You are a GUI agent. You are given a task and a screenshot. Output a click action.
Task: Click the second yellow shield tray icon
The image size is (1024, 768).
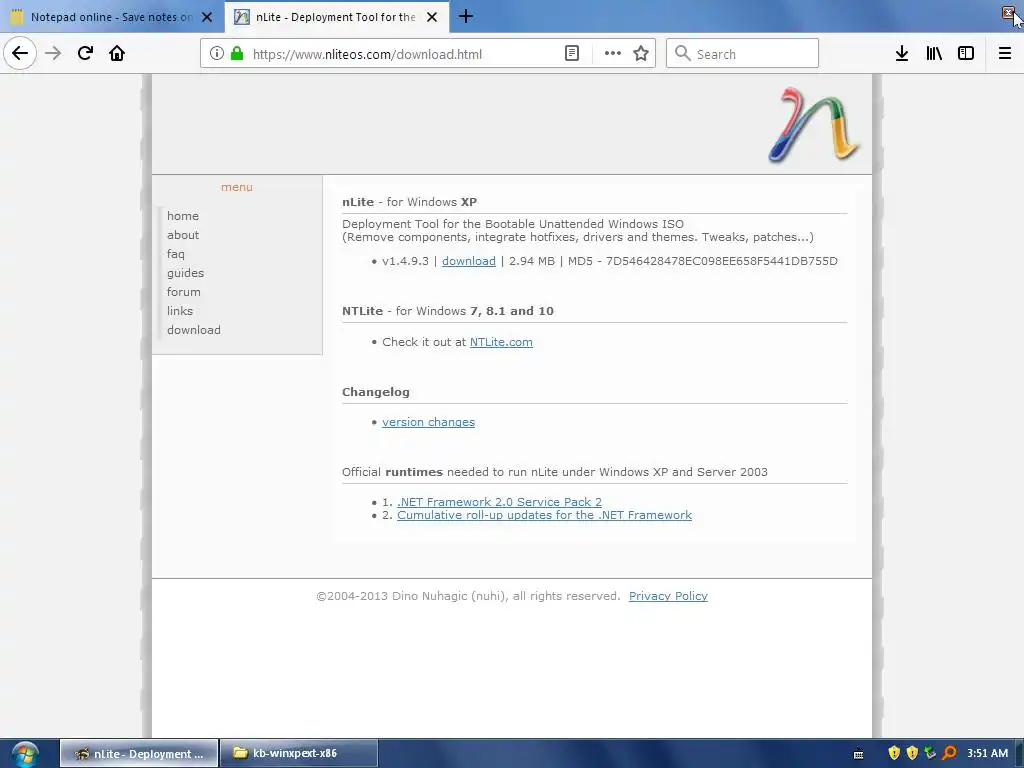(x=912, y=753)
